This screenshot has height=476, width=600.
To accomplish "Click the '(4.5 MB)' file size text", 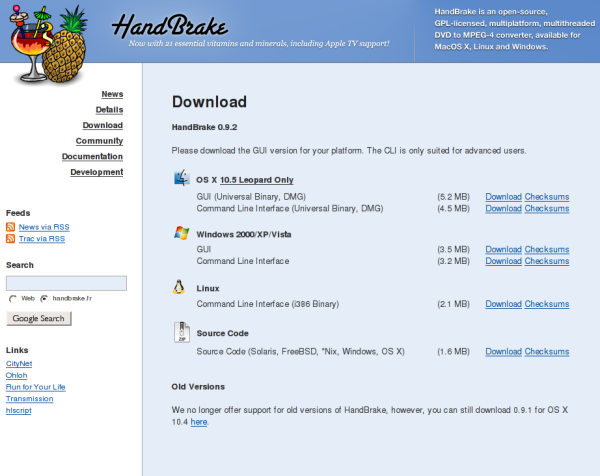I will [453, 209].
